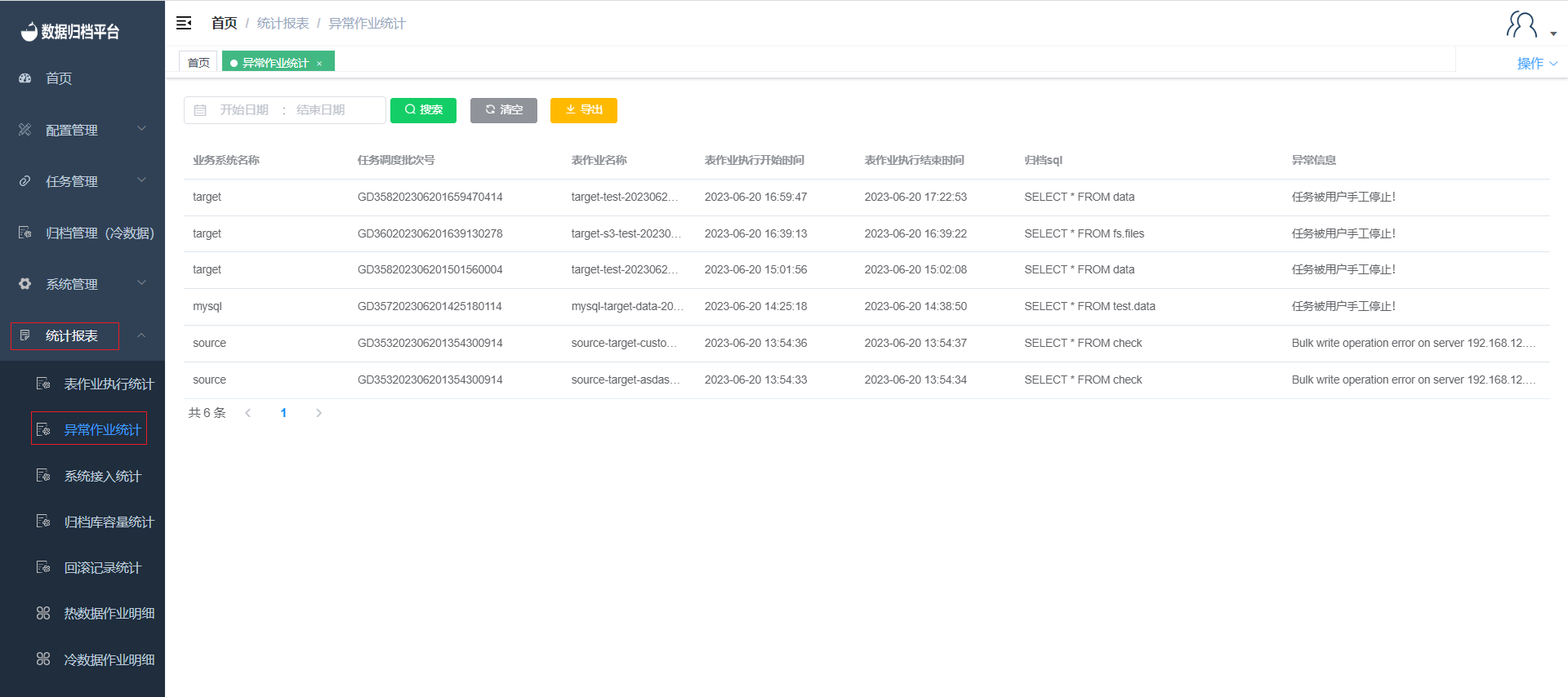The width and height of the screenshot is (1568, 697).
Task: Click the 系统管理 gear icon
Action: tap(25, 284)
